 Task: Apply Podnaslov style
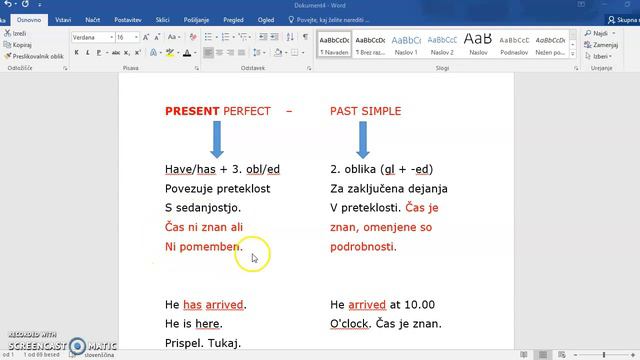pos(514,44)
